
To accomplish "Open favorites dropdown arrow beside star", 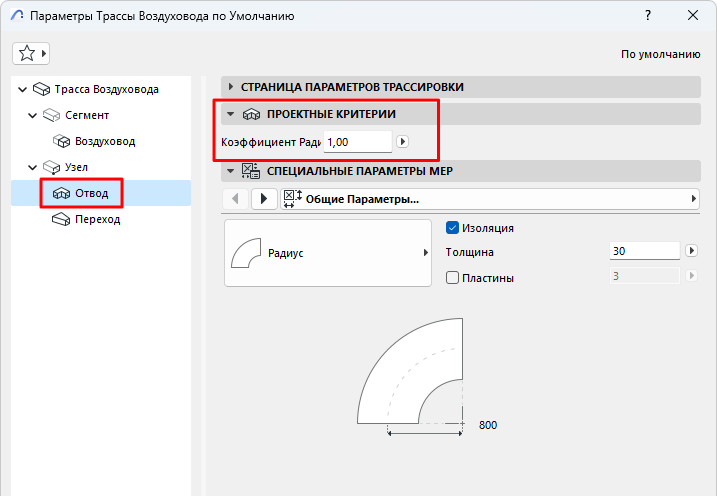I will point(44,53).
